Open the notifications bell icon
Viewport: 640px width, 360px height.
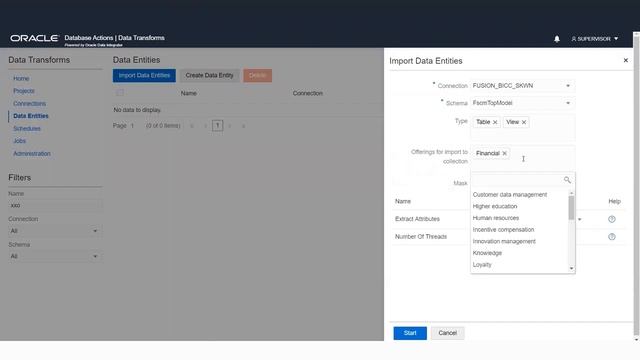coord(557,39)
